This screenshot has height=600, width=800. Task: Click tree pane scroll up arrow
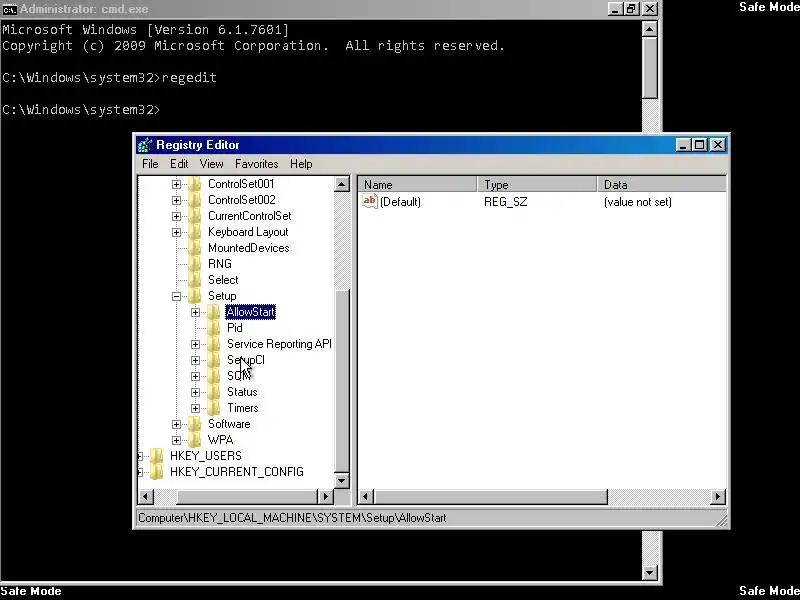point(342,184)
